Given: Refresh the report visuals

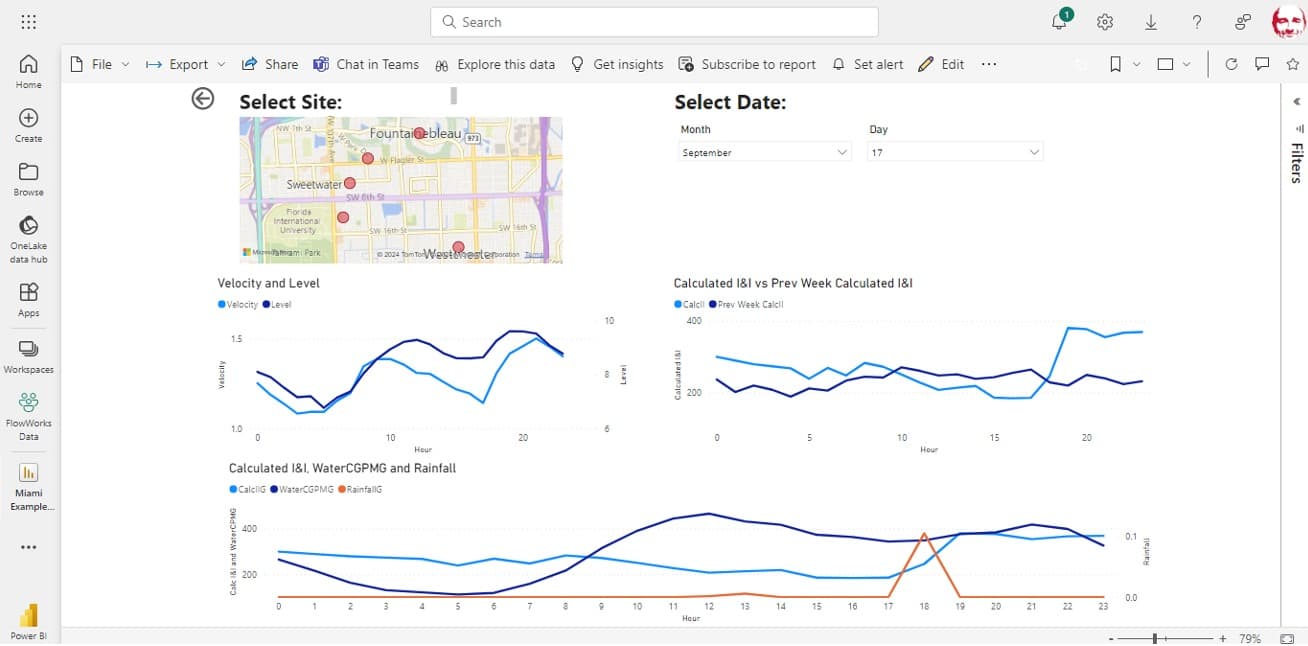Looking at the screenshot, I should [x=1230, y=63].
